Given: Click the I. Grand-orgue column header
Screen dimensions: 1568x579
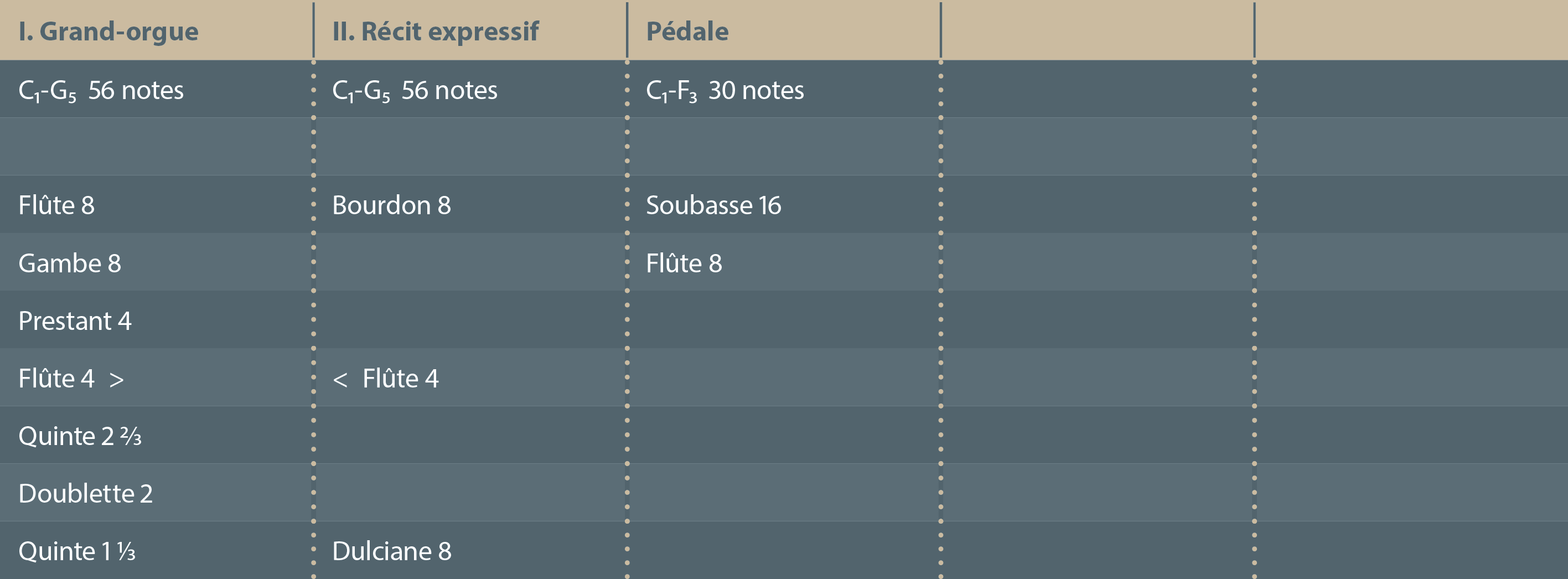Looking at the screenshot, I should pyautogui.click(x=108, y=32).
